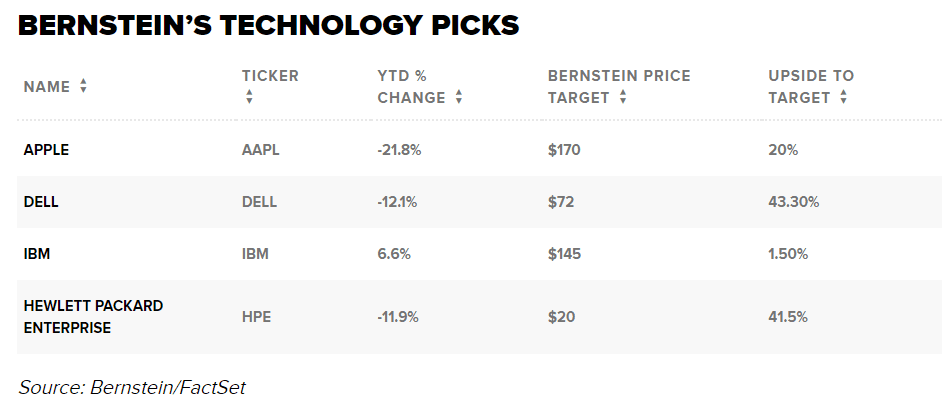Select IBM's 6.6% YTD change
The image size is (952, 410).
point(394,254)
